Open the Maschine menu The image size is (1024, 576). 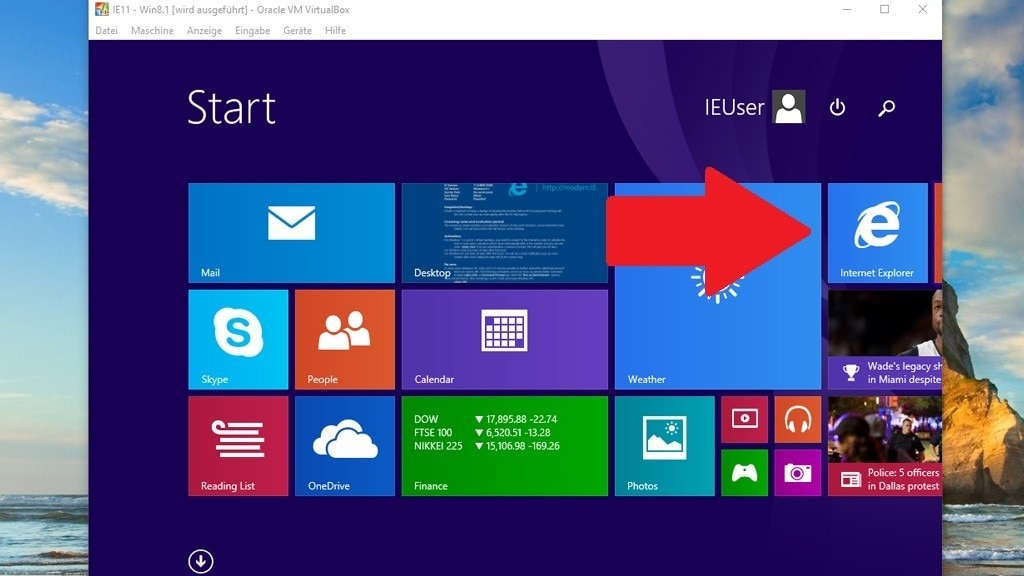[152, 31]
